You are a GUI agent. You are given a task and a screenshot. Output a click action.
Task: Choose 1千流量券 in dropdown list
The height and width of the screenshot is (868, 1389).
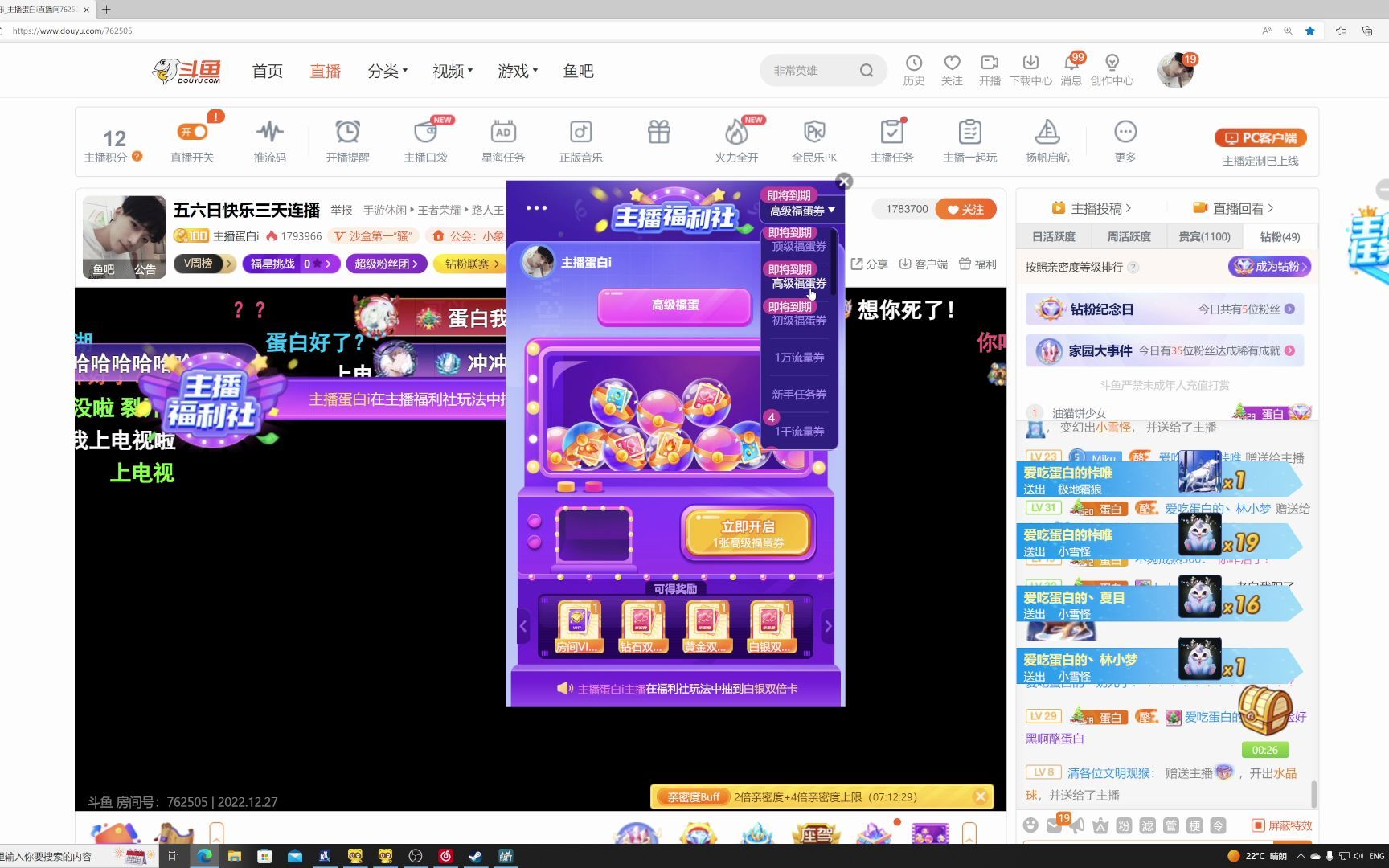[x=799, y=432]
